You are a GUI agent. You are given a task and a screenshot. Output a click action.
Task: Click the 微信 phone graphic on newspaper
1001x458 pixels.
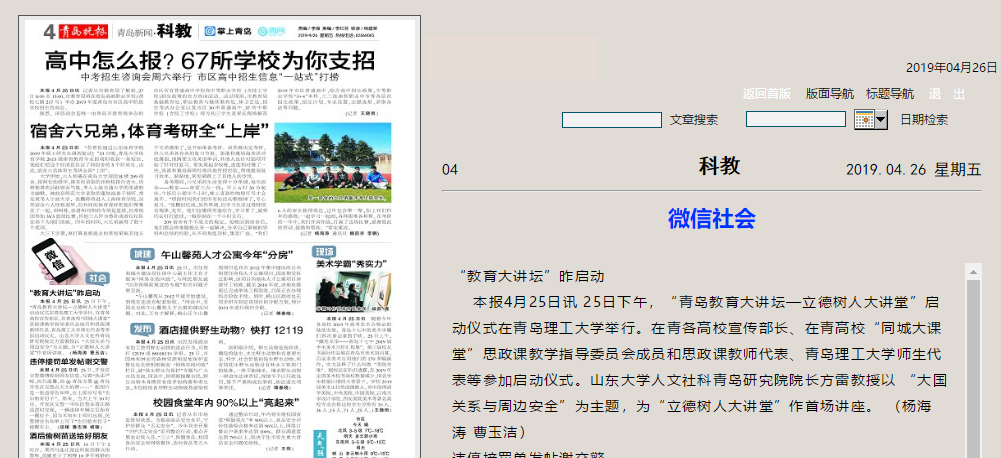click(54, 257)
